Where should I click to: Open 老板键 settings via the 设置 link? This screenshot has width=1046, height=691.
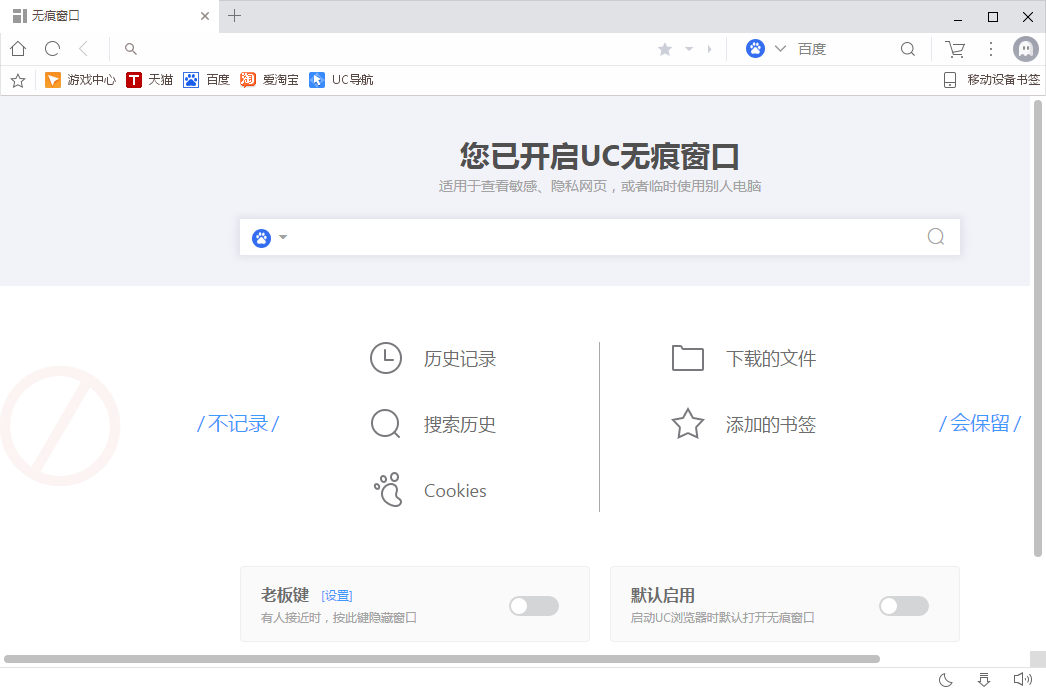337,594
